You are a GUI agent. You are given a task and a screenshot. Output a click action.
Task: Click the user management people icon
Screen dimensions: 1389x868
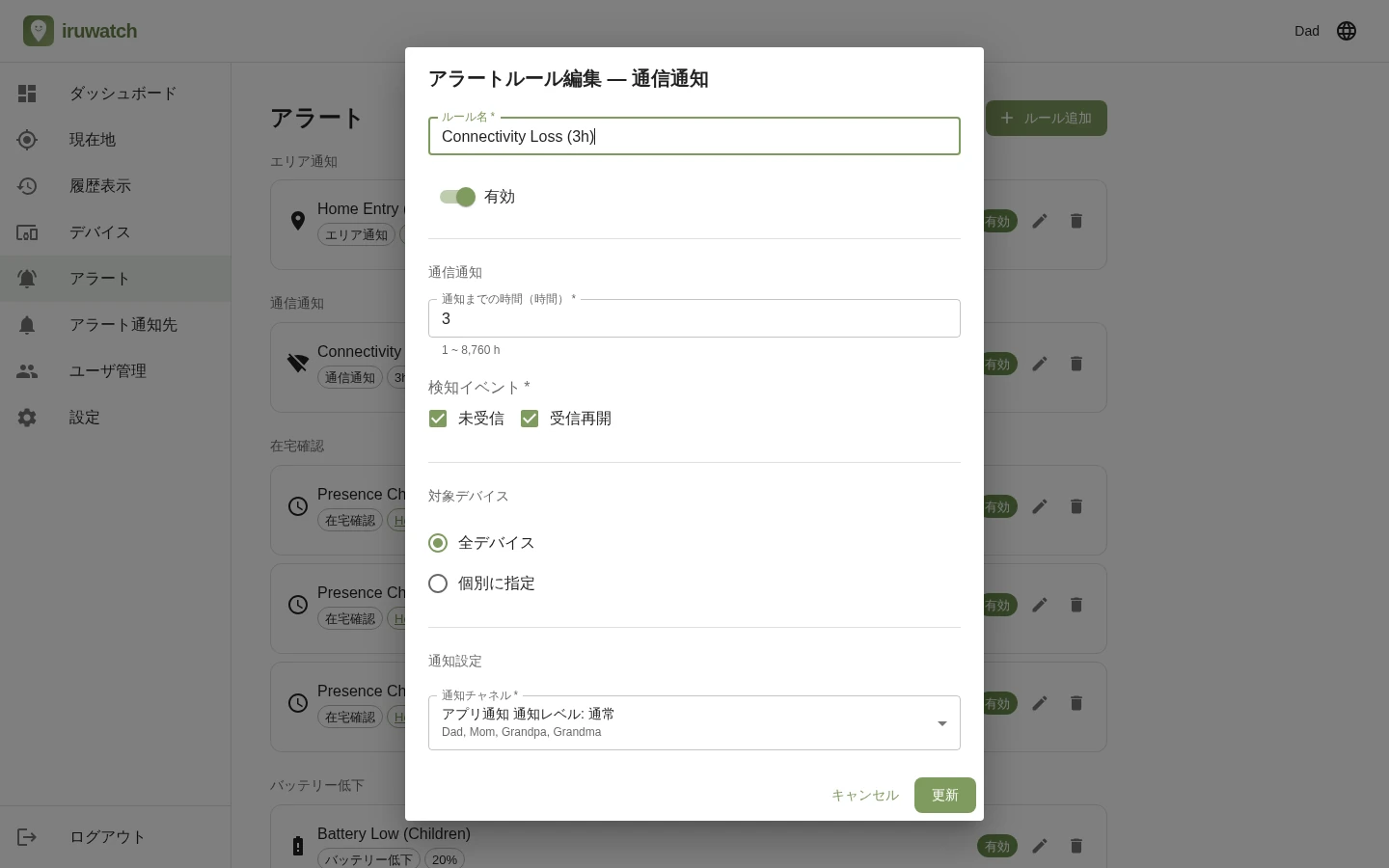coord(27,371)
